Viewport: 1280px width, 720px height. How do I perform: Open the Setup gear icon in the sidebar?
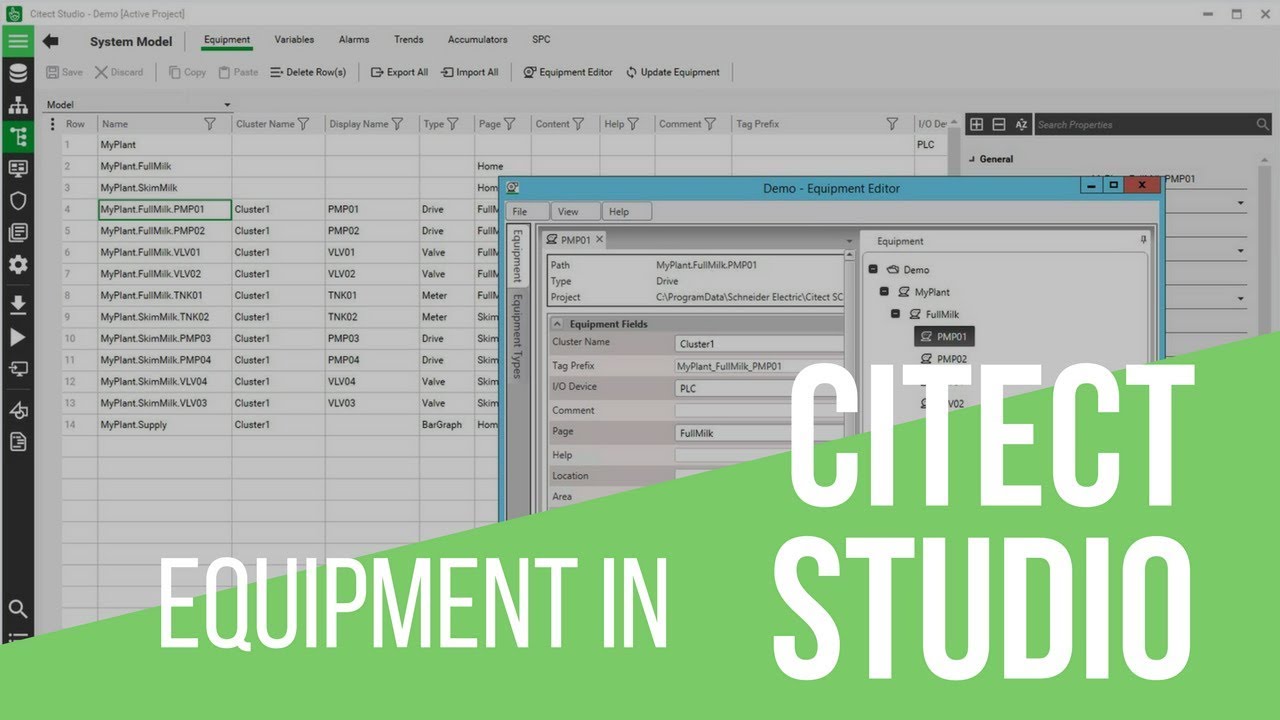17,265
